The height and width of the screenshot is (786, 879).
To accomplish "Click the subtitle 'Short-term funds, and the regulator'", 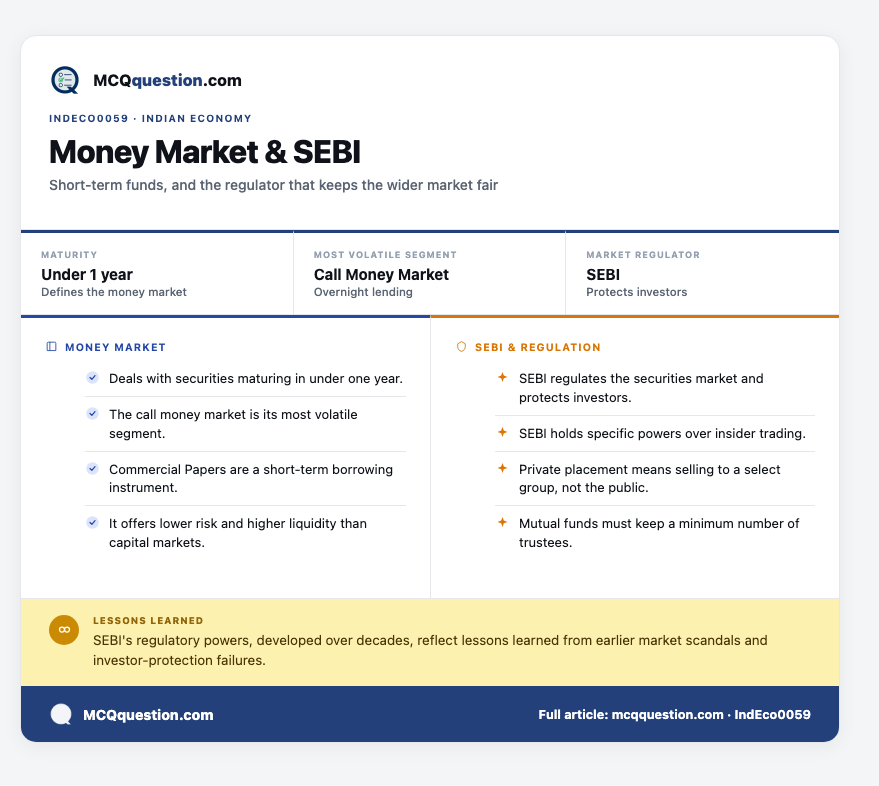I will (x=274, y=185).
